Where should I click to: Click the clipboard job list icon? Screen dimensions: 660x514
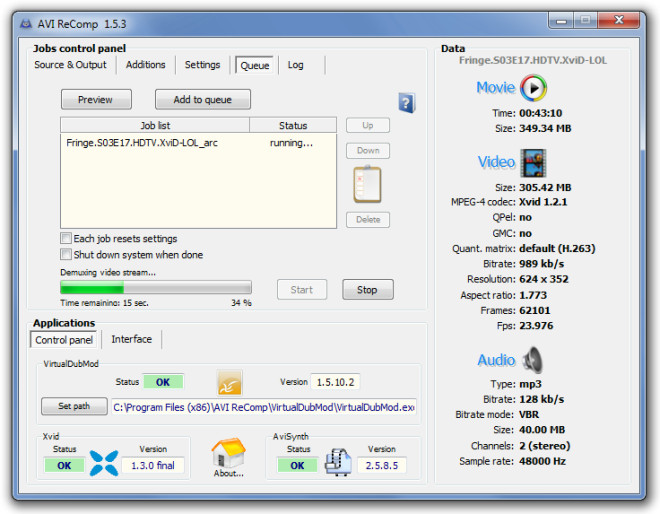pyautogui.click(x=367, y=184)
